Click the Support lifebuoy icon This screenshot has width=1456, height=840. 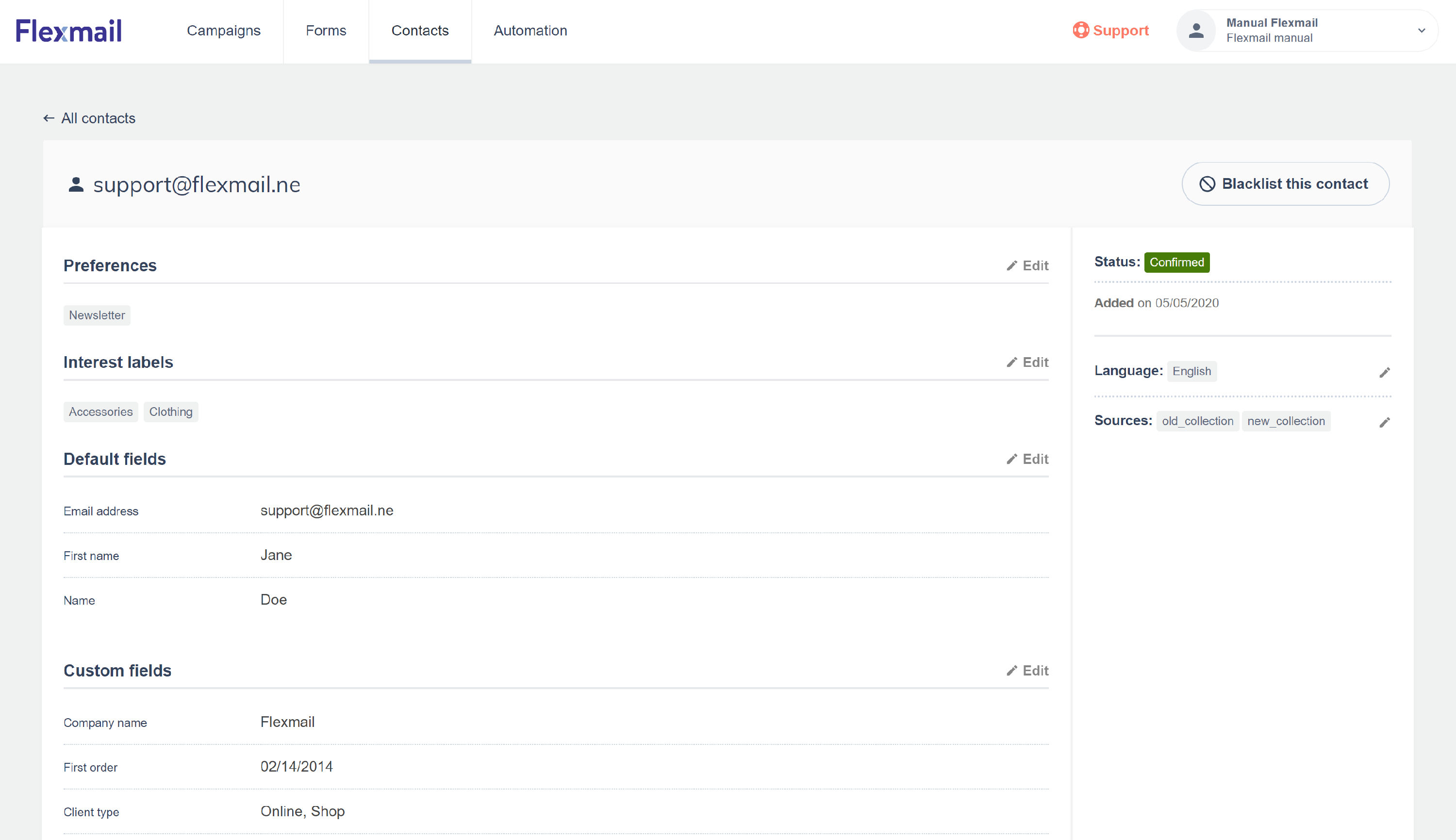click(x=1080, y=30)
